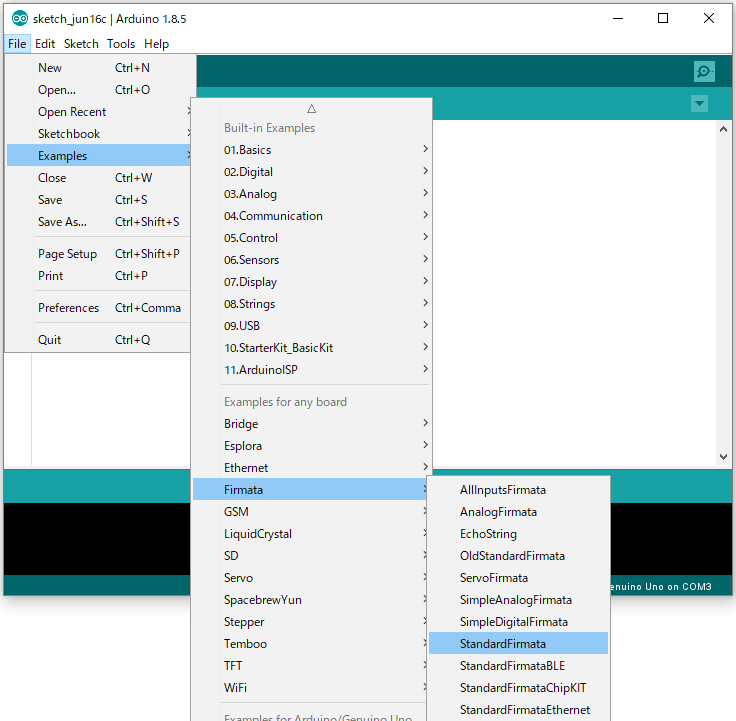Open the Serial Monitor magnifier icon
Viewport: 736px width, 721px height.
pyautogui.click(x=704, y=71)
